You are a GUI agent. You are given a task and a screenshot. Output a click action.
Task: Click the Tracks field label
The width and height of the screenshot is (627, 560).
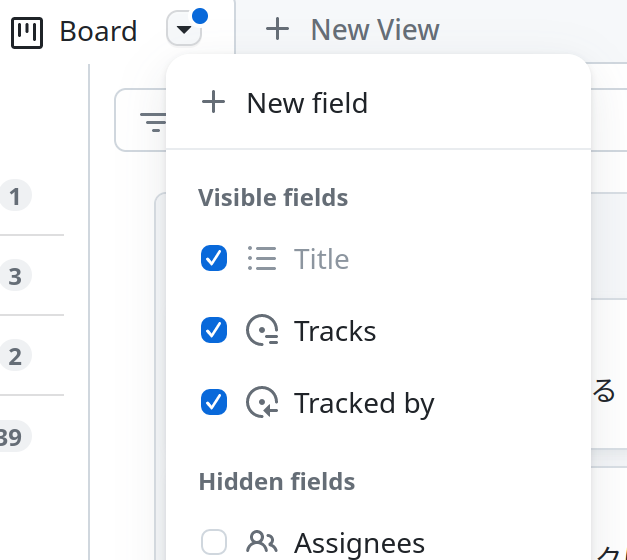[x=335, y=331]
